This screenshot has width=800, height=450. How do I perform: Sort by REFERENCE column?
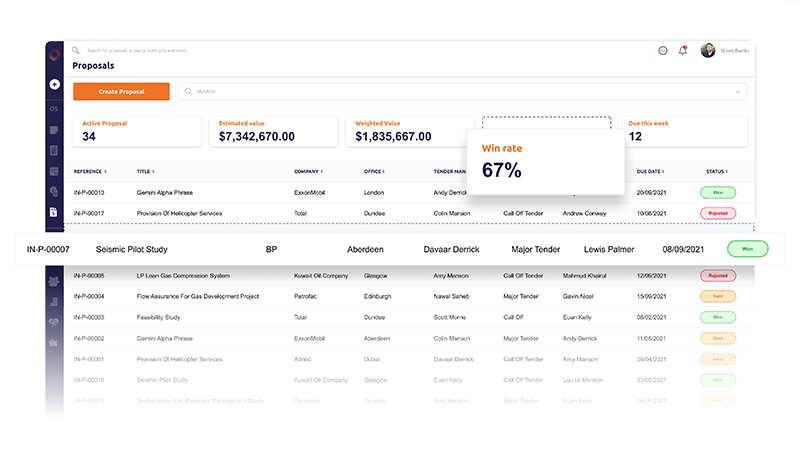pos(90,171)
